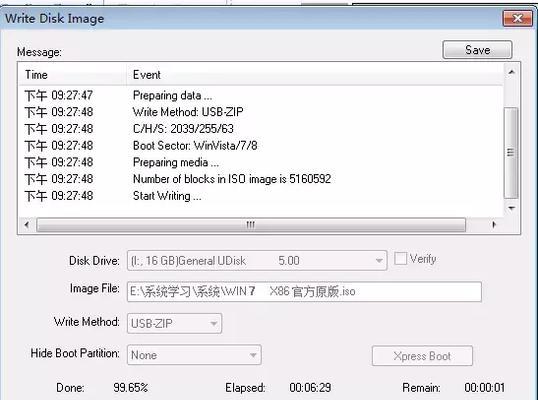
Task: Click the horizontal scroll left arrow
Action: 27,225
